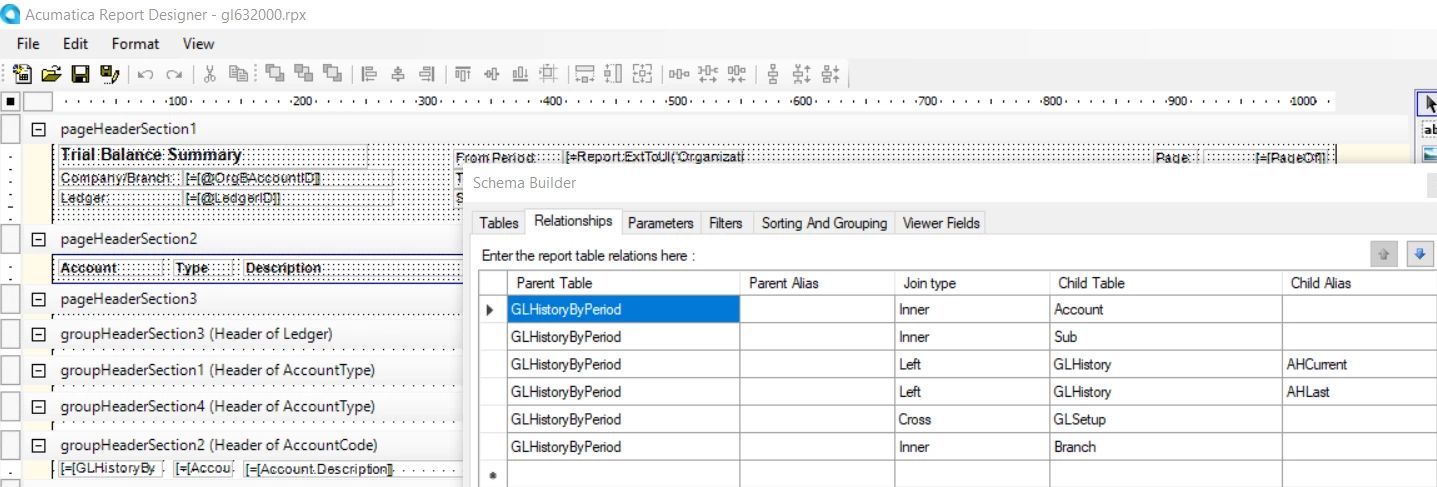Select the 'Account' label in pageHeaderSection2
The height and width of the screenshot is (487, 1437).
click(x=112, y=268)
